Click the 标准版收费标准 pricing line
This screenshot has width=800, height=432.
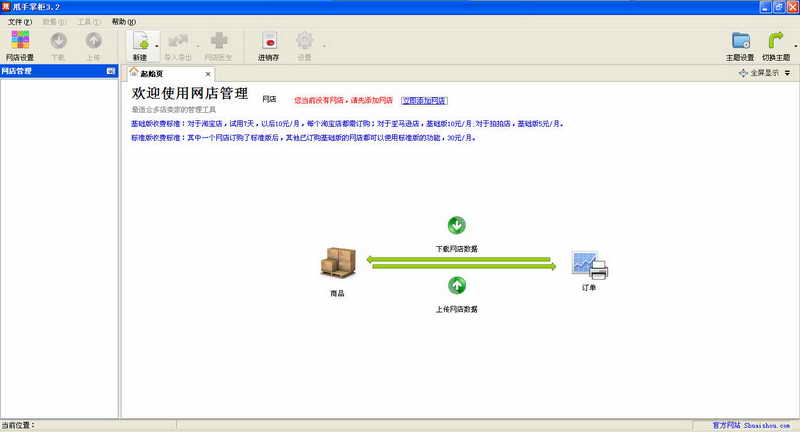pyautogui.click(x=303, y=138)
